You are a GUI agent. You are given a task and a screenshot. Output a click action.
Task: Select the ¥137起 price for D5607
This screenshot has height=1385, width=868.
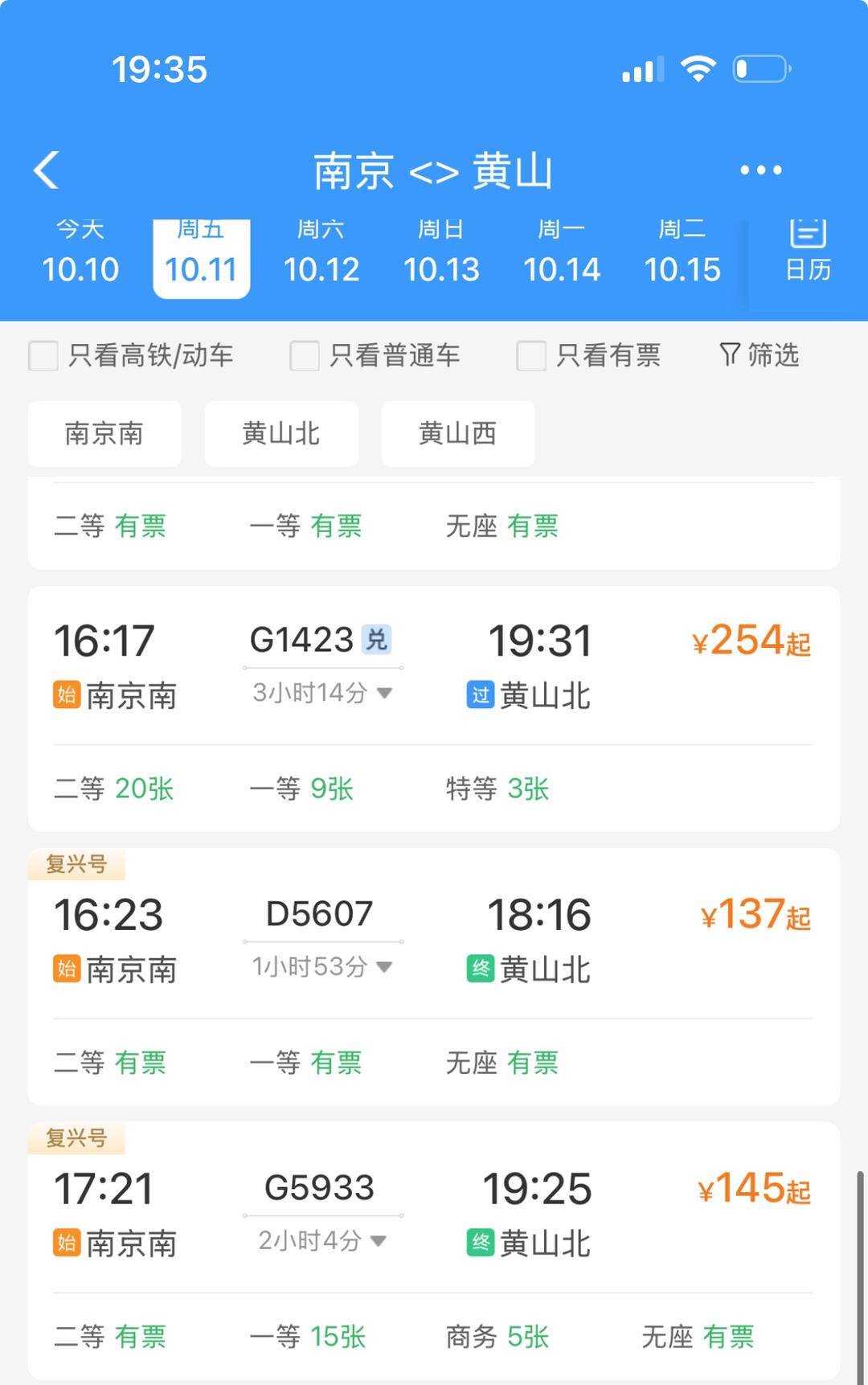click(x=755, y=916)
